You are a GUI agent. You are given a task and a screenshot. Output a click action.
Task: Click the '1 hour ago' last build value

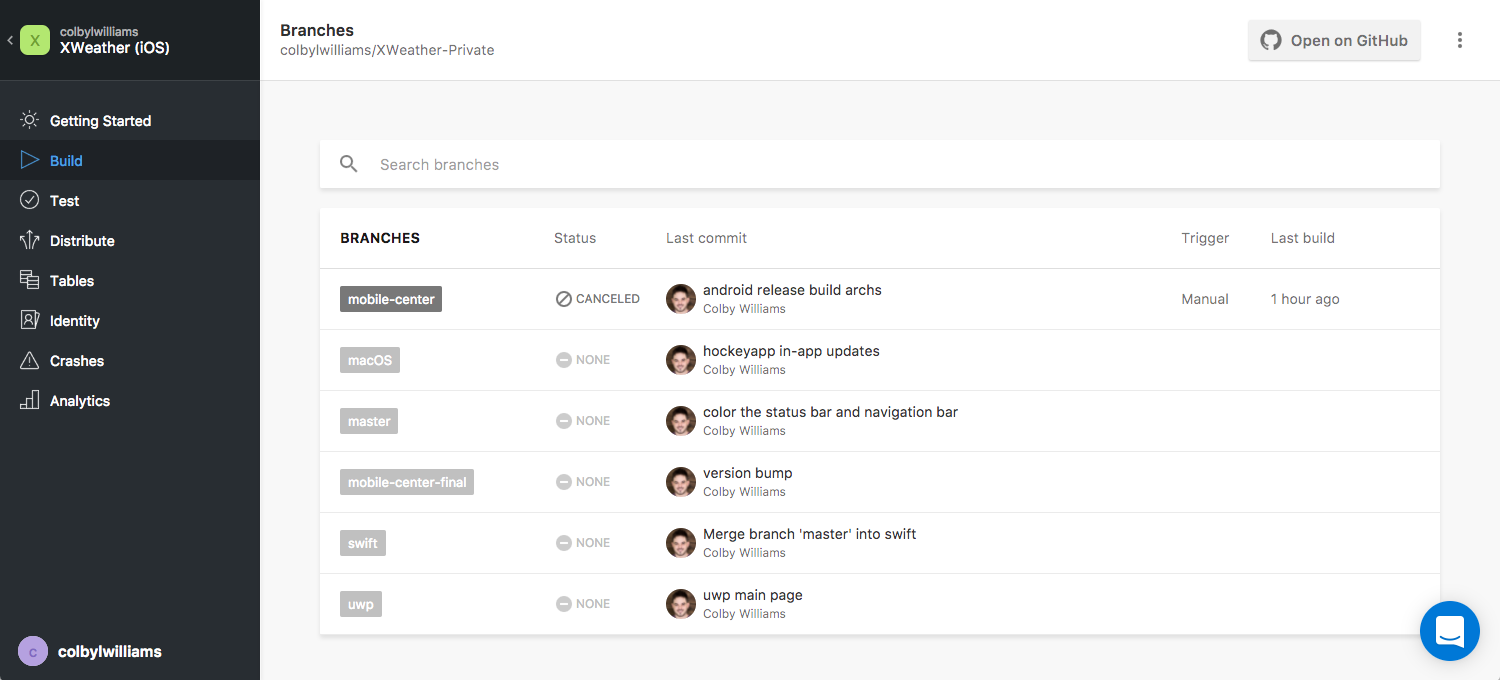tap(1305, 299)
